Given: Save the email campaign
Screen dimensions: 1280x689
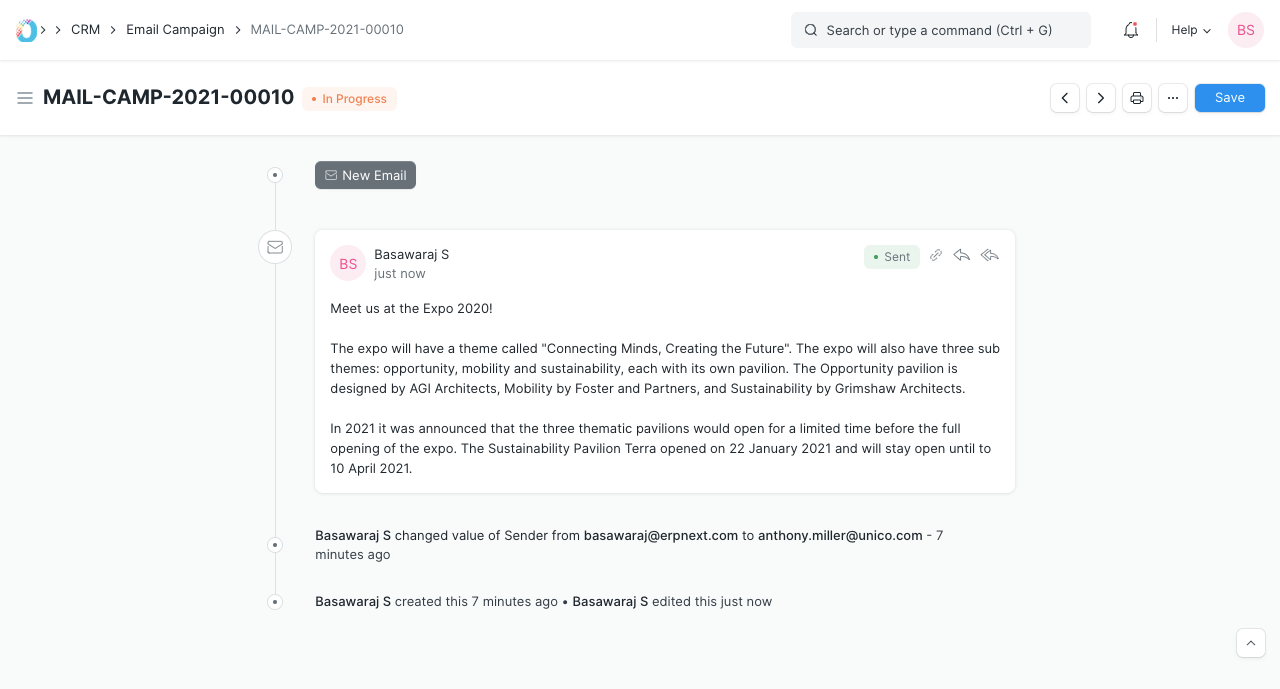Looking at the screenshot, I should [x=1230, y=98].
